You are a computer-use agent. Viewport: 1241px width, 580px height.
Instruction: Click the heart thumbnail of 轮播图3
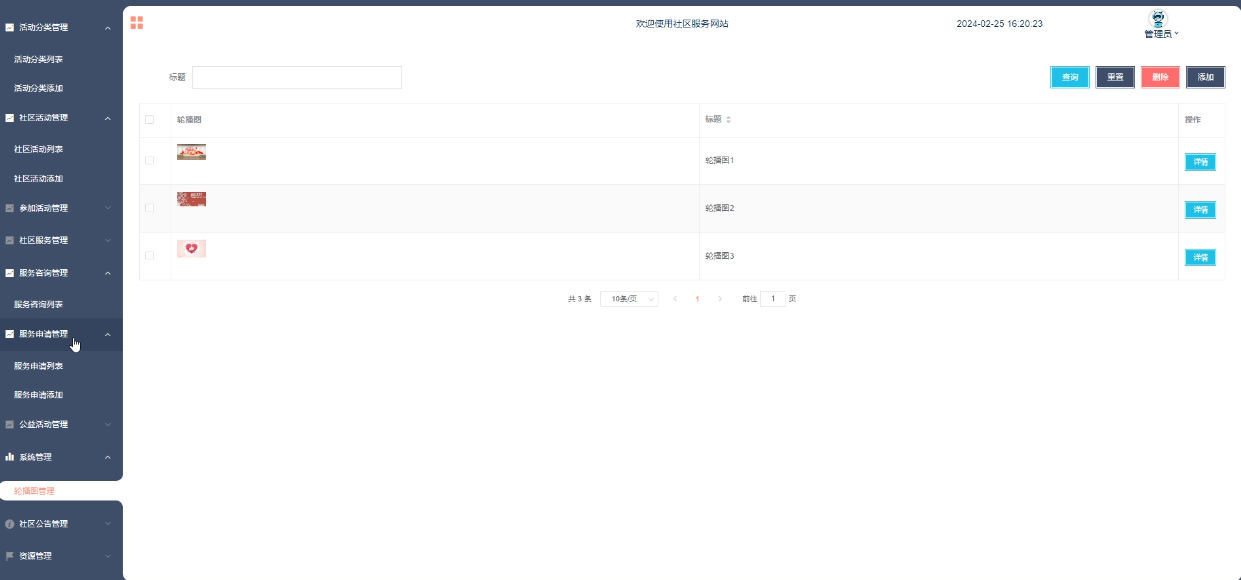point(191,249)
